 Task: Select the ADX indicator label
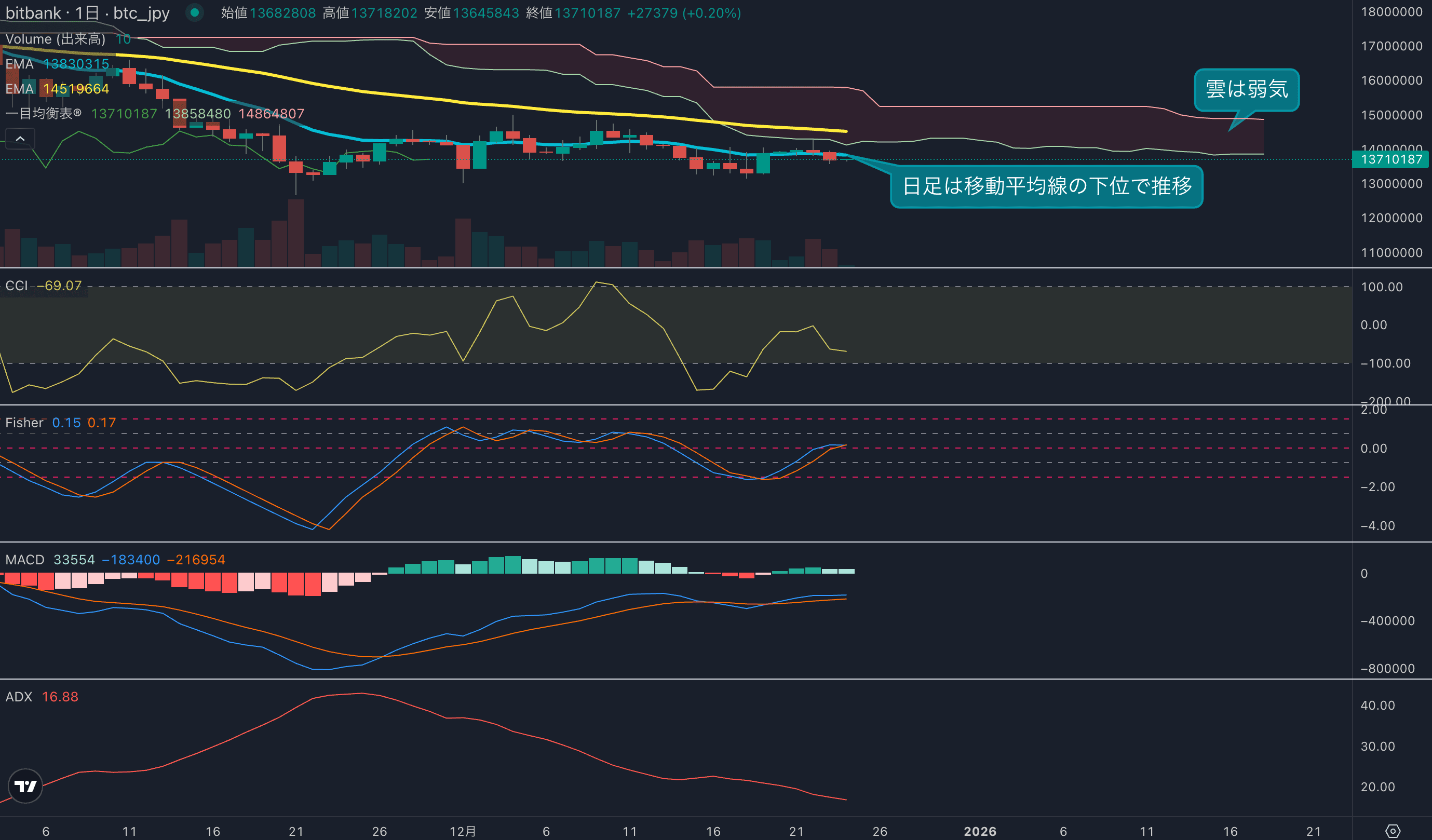click(19, 697)
